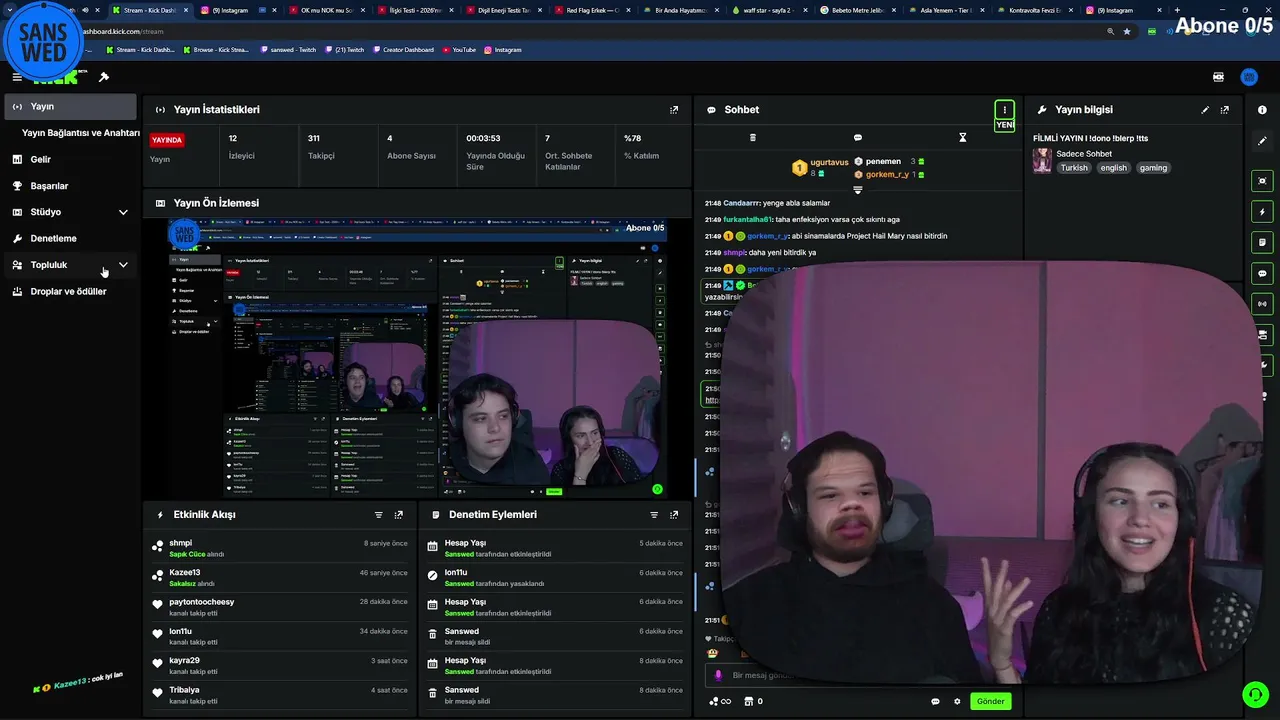
Task: Expand the Stüdyo sidebar section
Action: coord(123,212)
